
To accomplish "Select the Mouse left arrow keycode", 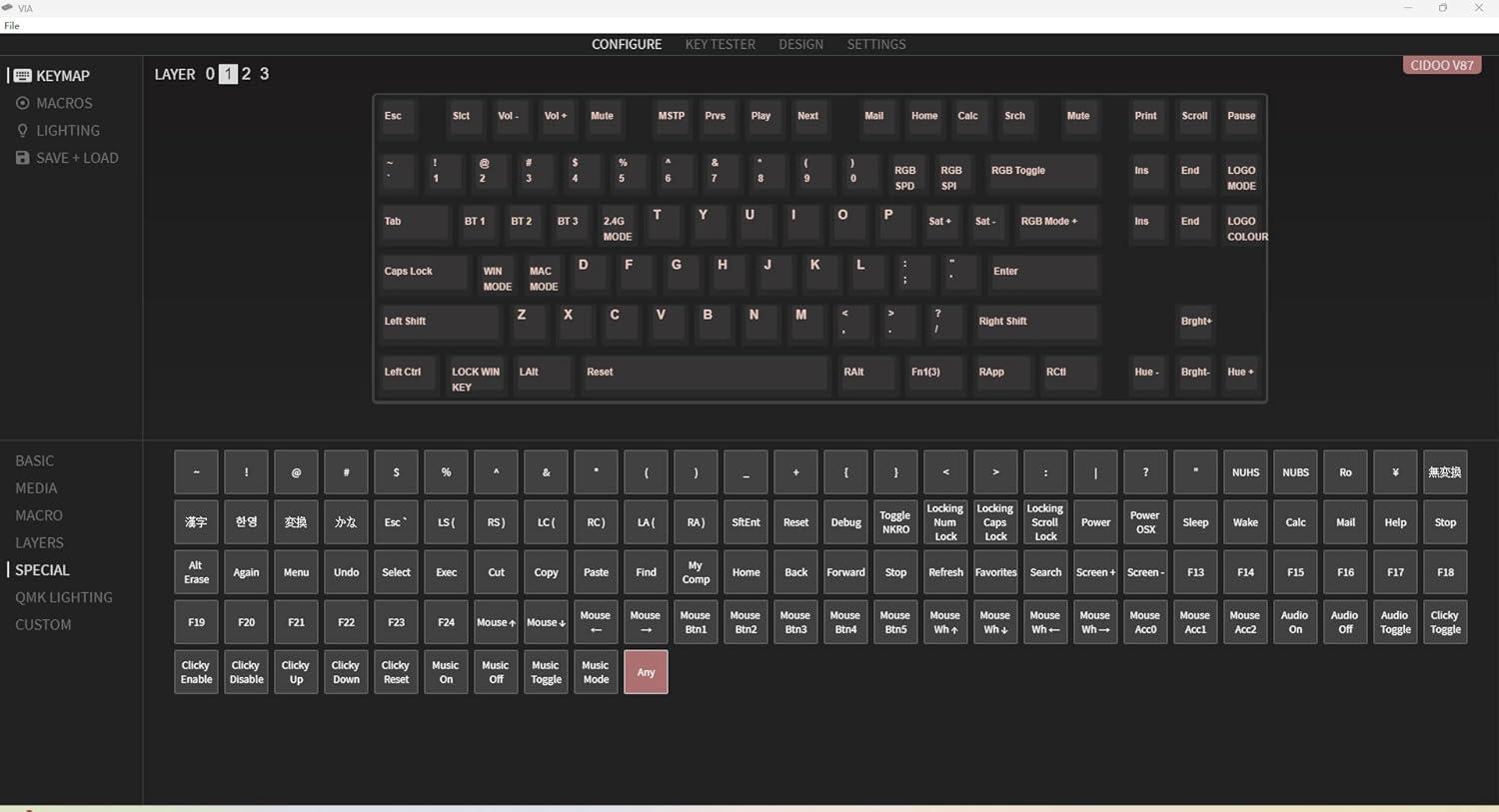I will [x=596, y=622].
